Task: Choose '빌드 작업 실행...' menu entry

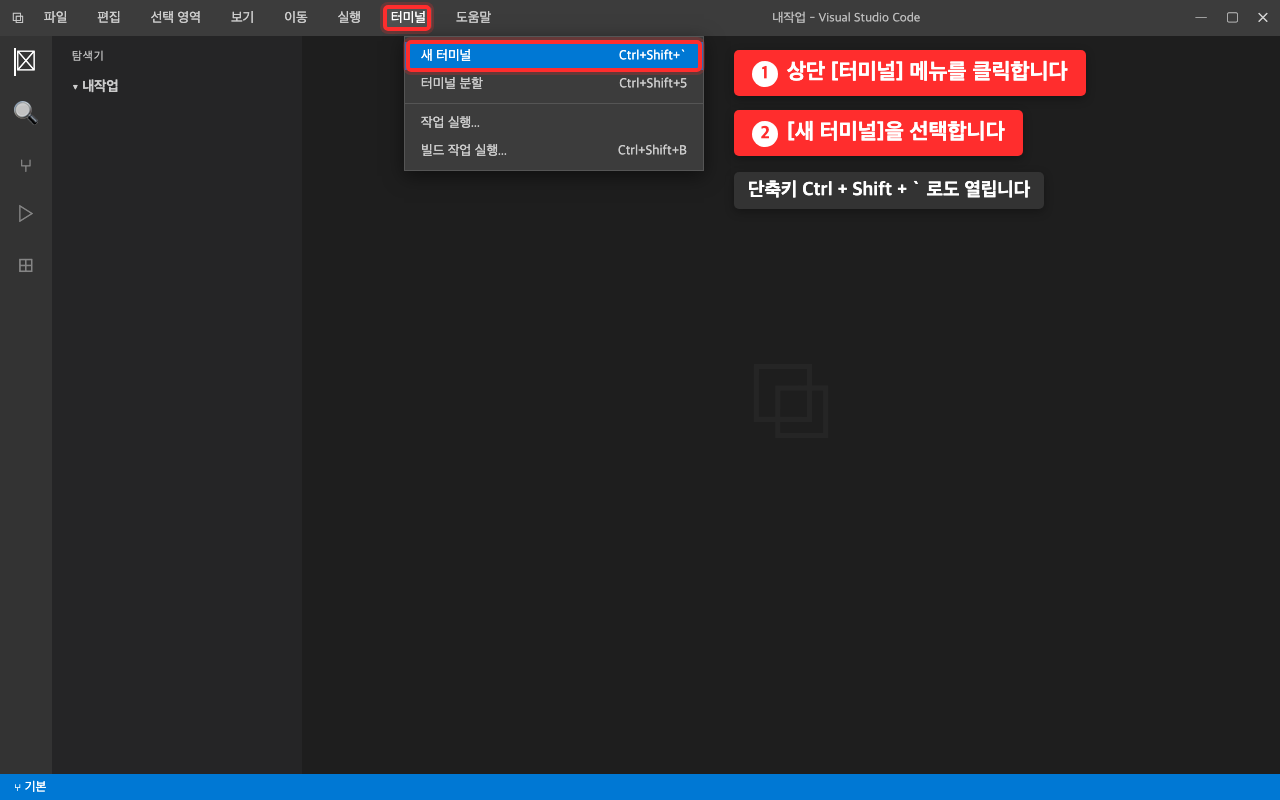Action: coord(554,150)
